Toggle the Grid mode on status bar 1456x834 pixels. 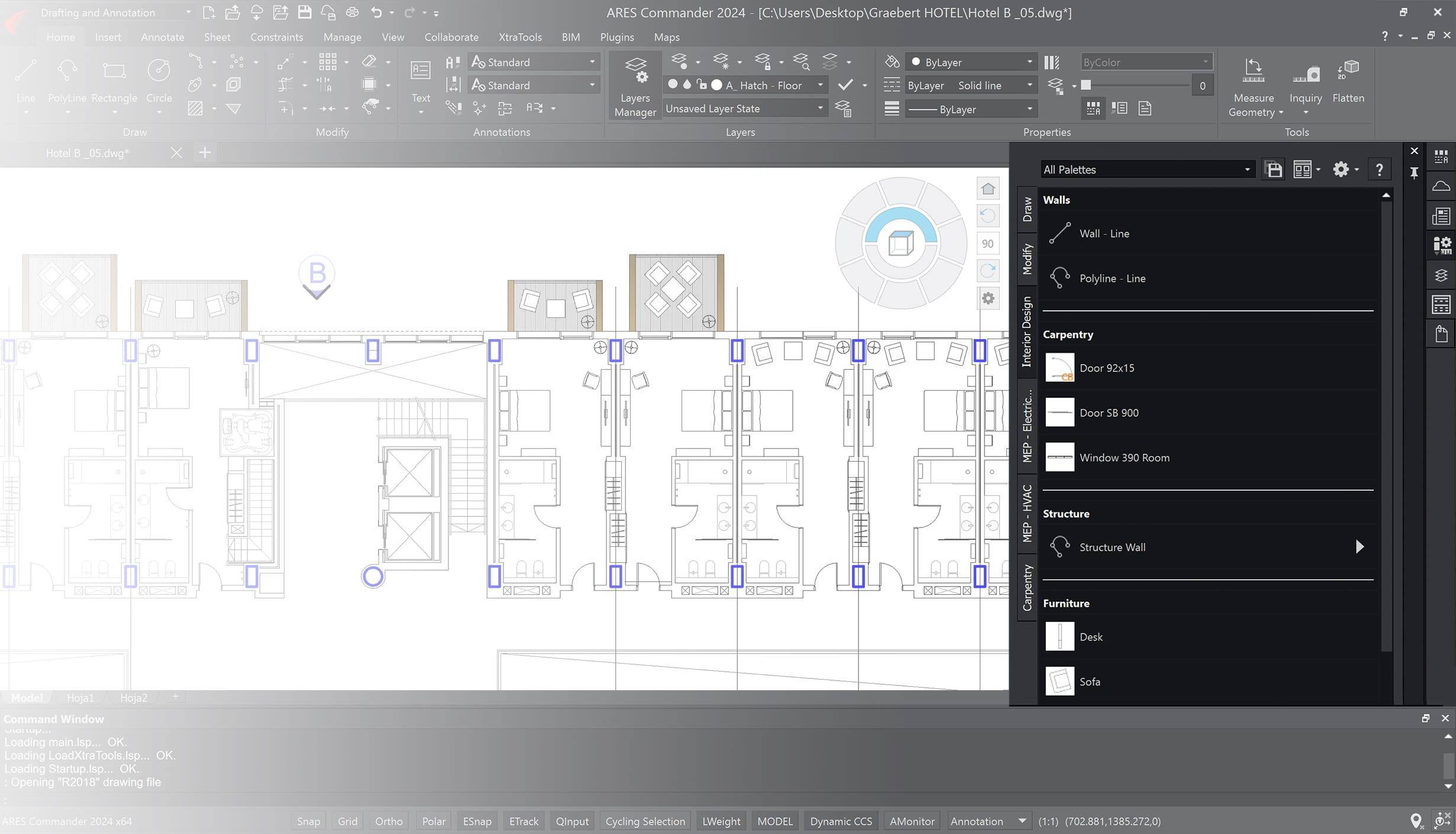pyautogui.click(x=347, y=821)
